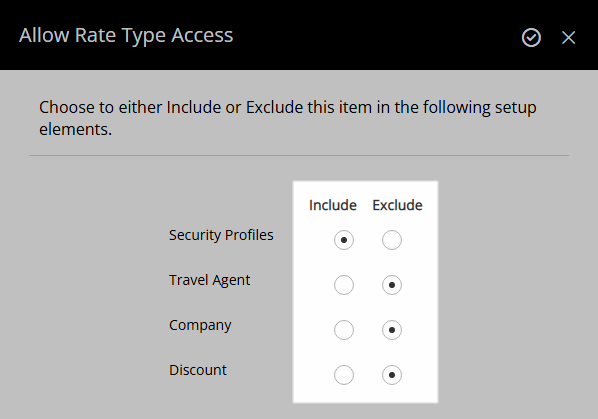This screenshot has width=598, height=419.
Task: Select Exclude radio for Discount
Action: 392,375
